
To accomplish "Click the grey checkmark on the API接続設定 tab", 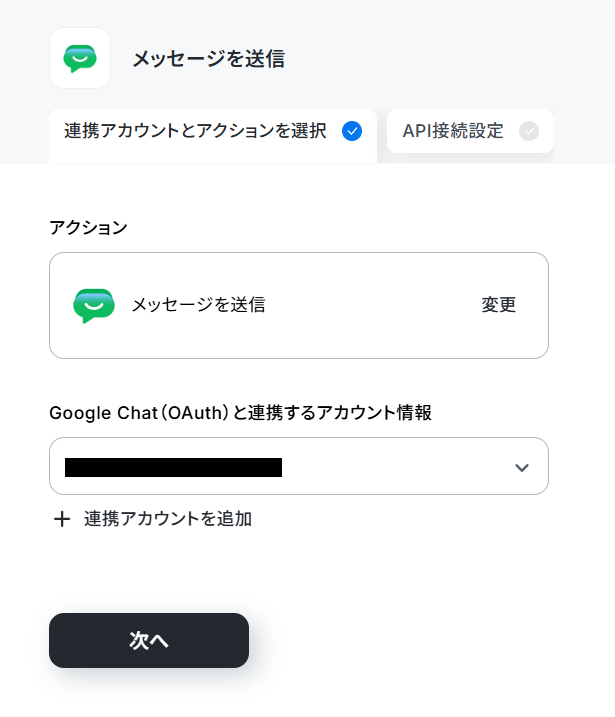I will pyautogui.click(x=529, y=131).
